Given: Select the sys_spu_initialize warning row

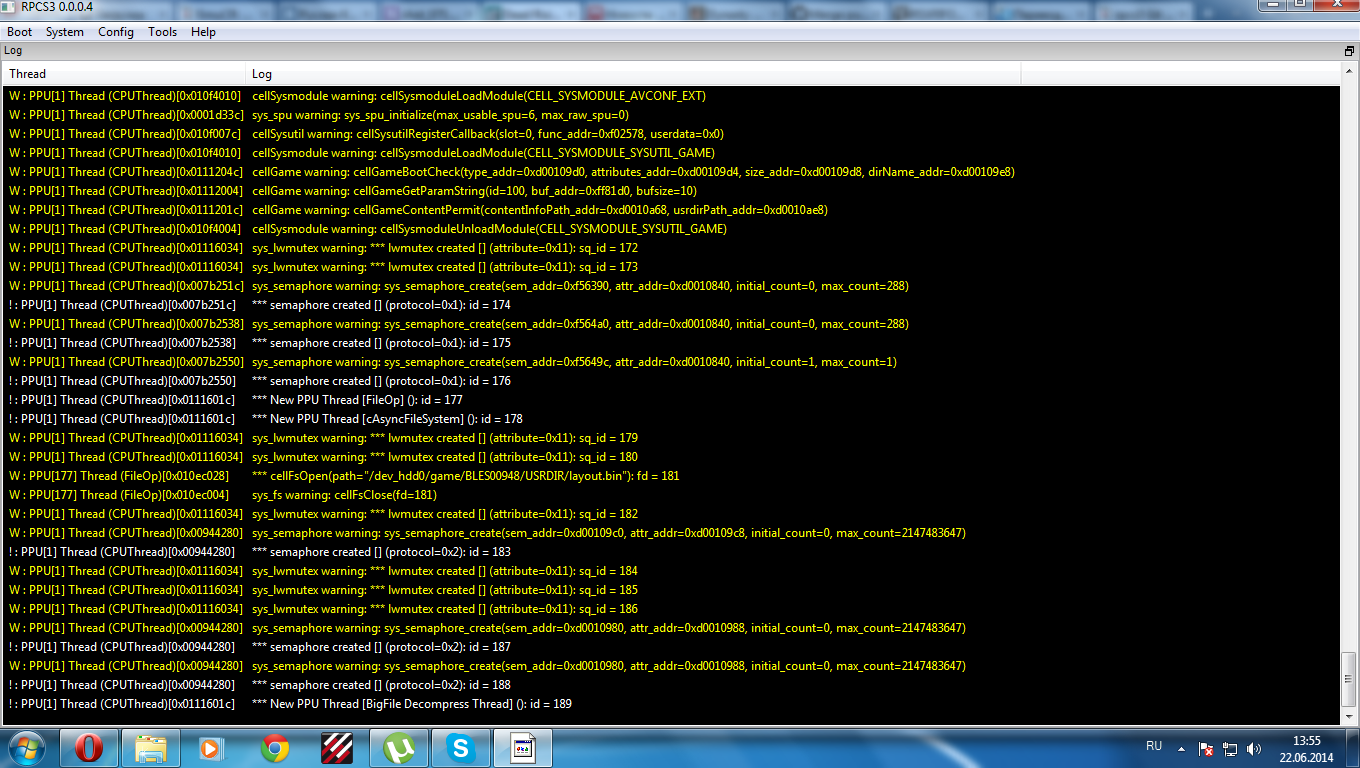Looking at the screenshot, I should [x=671, y=115].
